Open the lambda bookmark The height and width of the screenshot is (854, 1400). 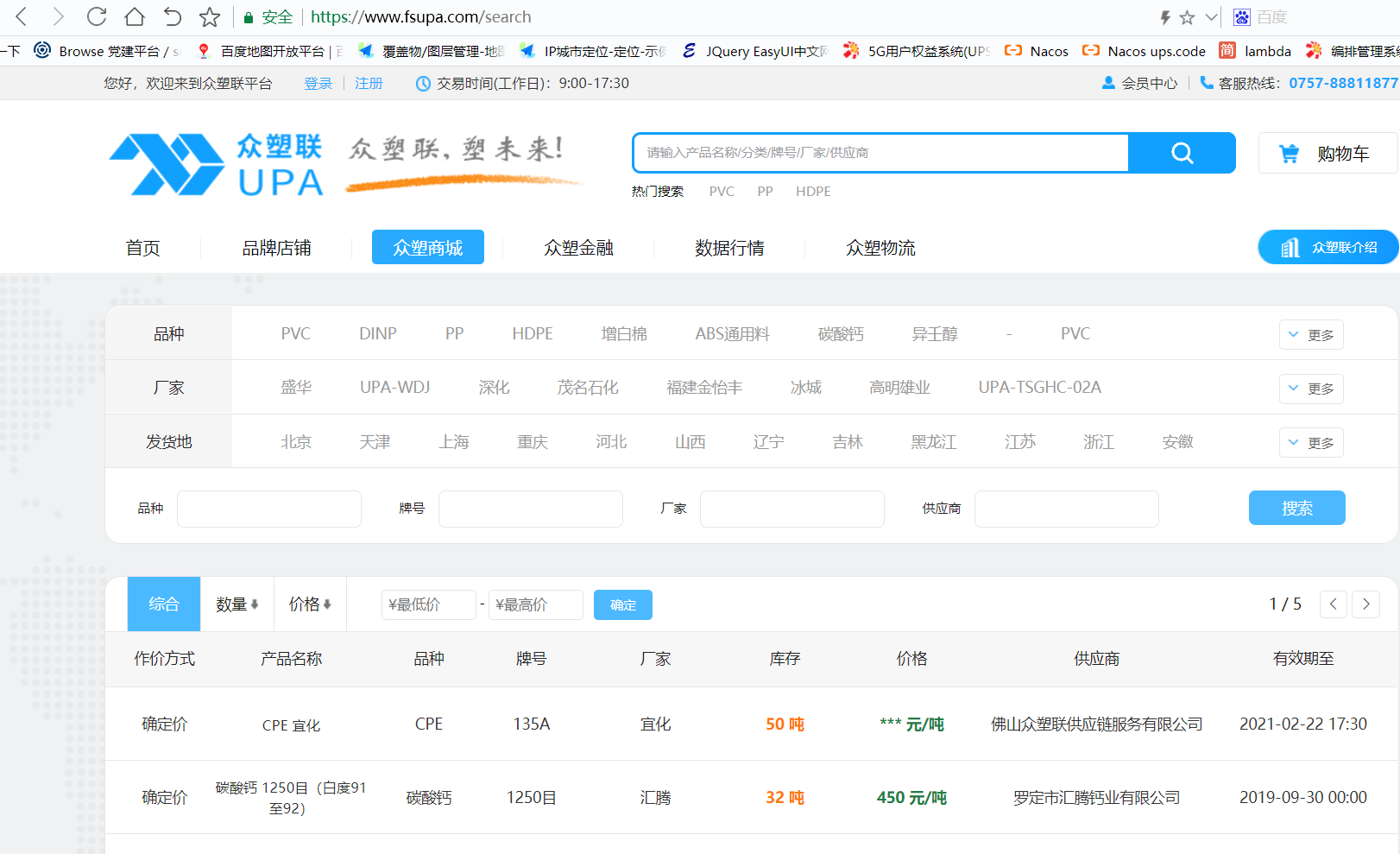coord(1256,51)
